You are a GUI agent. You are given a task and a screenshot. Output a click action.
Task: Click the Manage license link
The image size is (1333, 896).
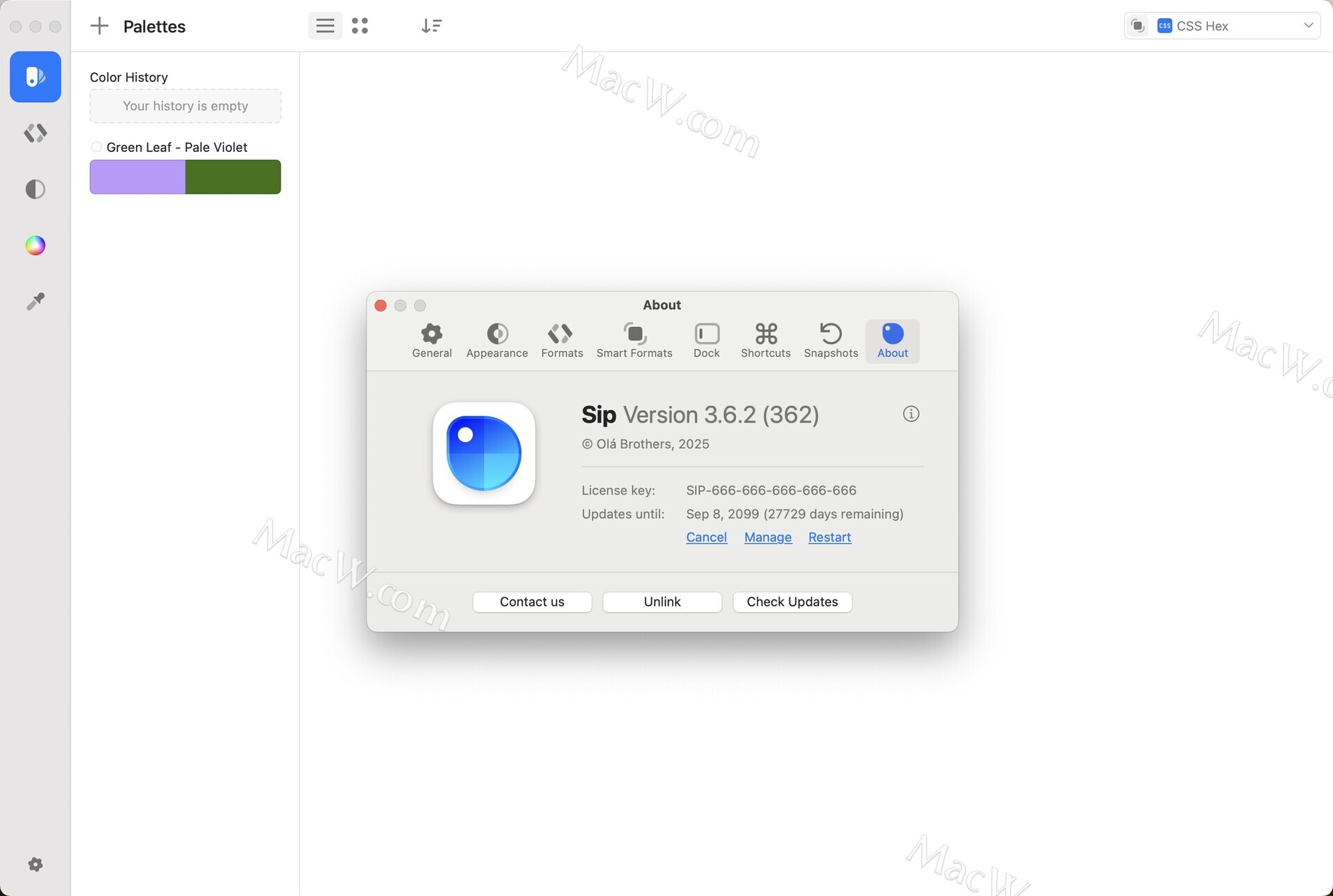pos(768,537)
